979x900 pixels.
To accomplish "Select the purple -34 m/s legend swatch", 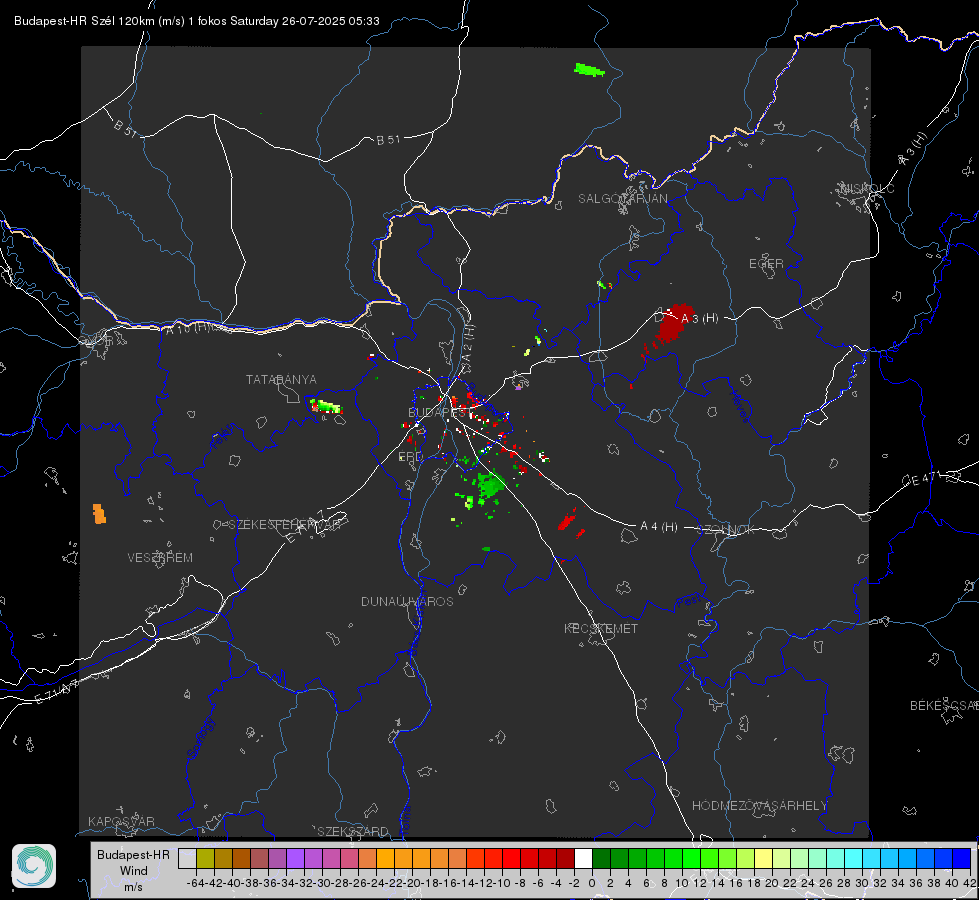I will pyautogui.click(x=295, y=858).
